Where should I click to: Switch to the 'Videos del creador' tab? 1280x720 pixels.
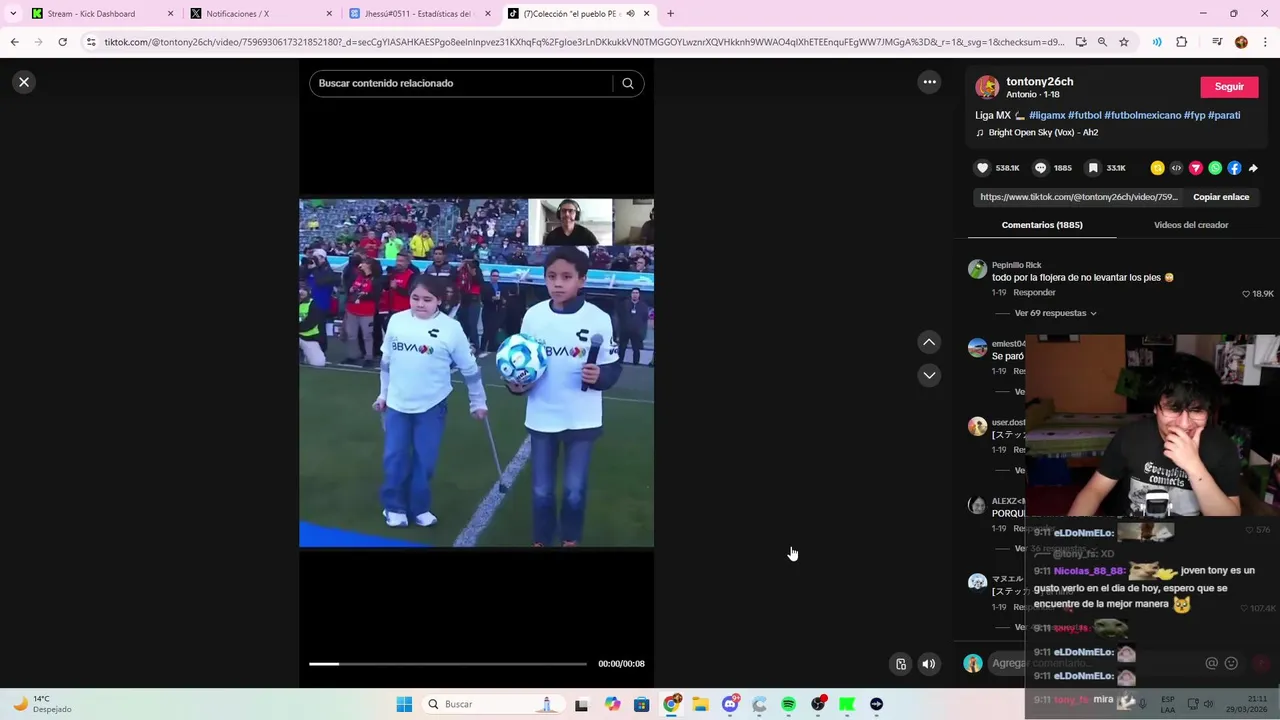pyautogui.click(x=1191, y=225)
